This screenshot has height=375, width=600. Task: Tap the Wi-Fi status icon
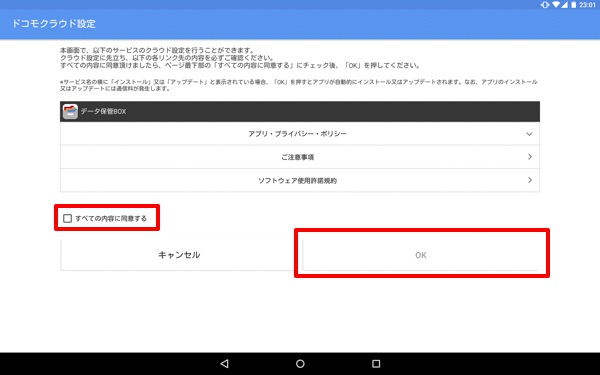click(556, 5)
